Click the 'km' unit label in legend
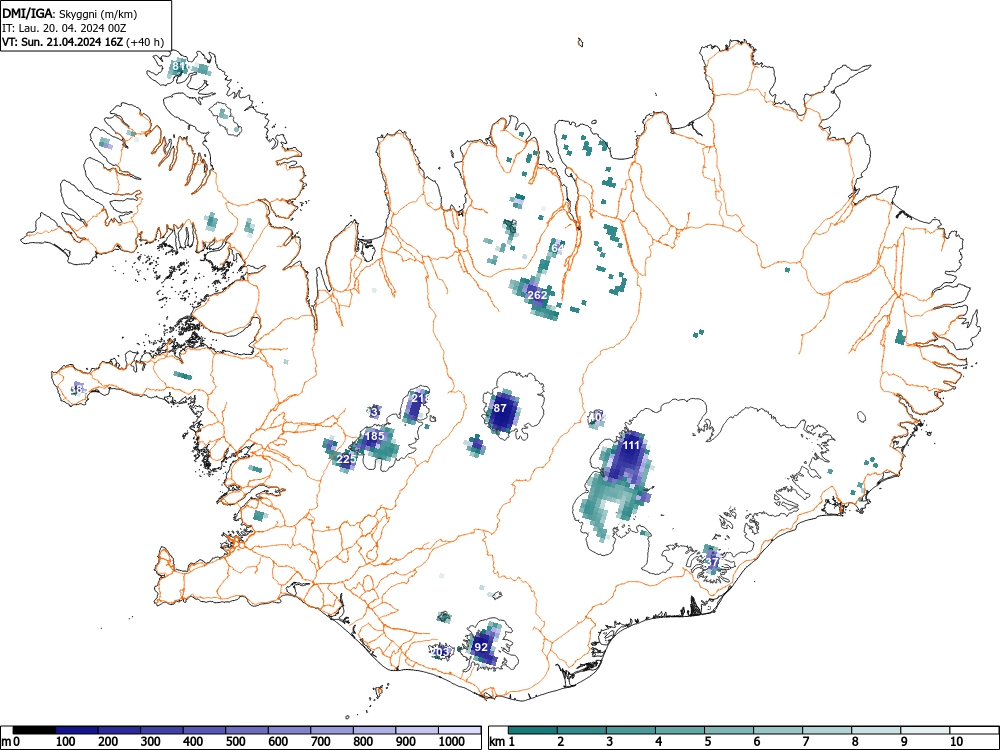 pos(497,742)
